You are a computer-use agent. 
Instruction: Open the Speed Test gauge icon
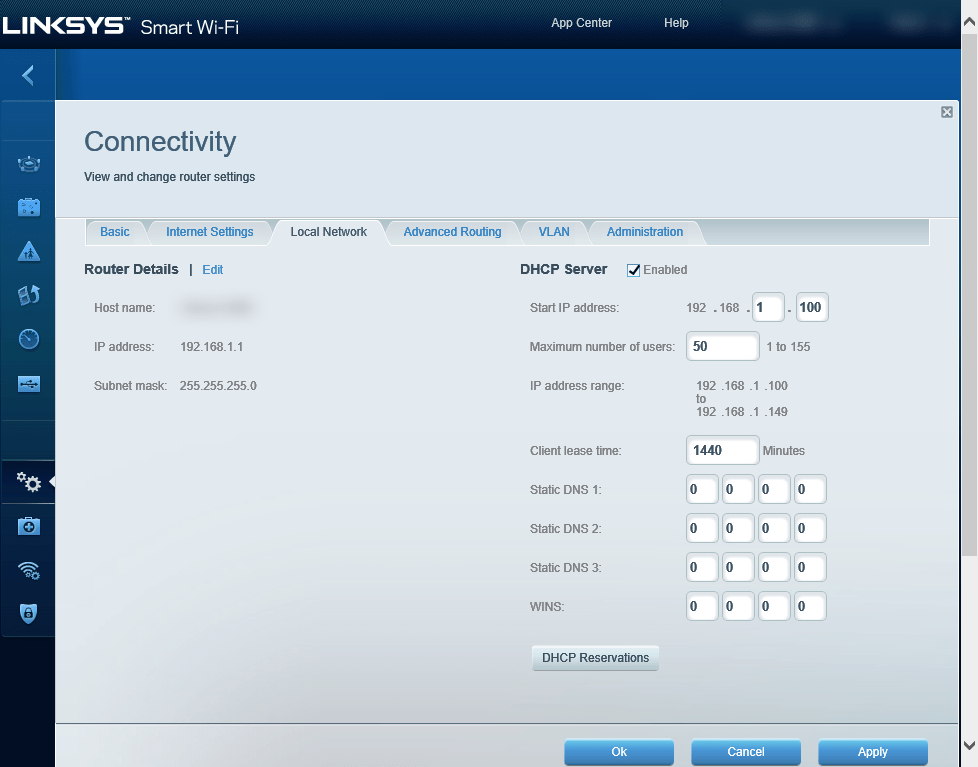(x=28, y=338)
